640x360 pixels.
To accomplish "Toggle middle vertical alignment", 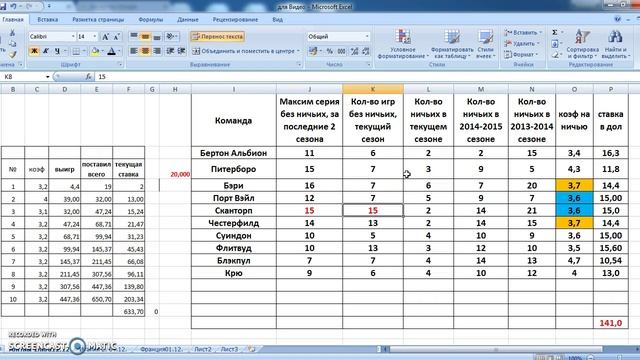I will click(145, 37).
